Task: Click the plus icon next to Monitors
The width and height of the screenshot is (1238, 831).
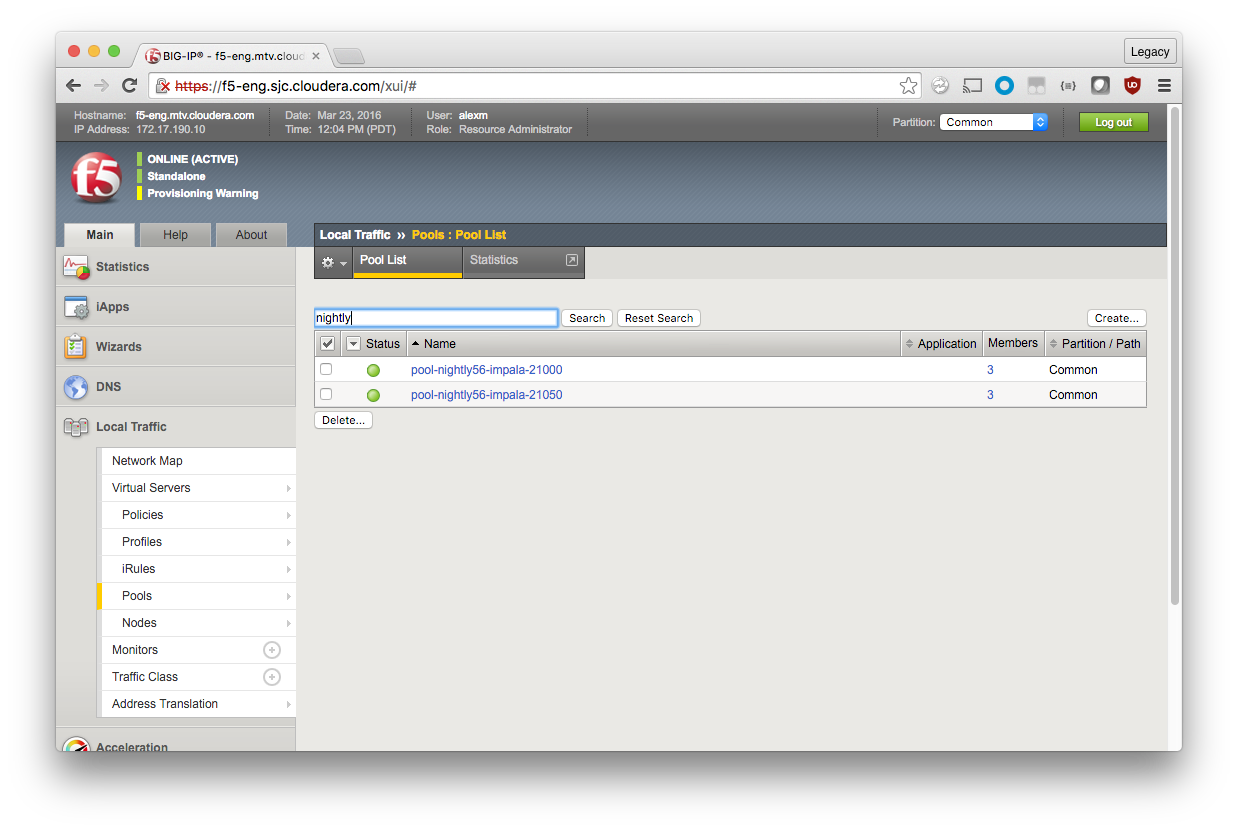Action: tap(271, 650)
